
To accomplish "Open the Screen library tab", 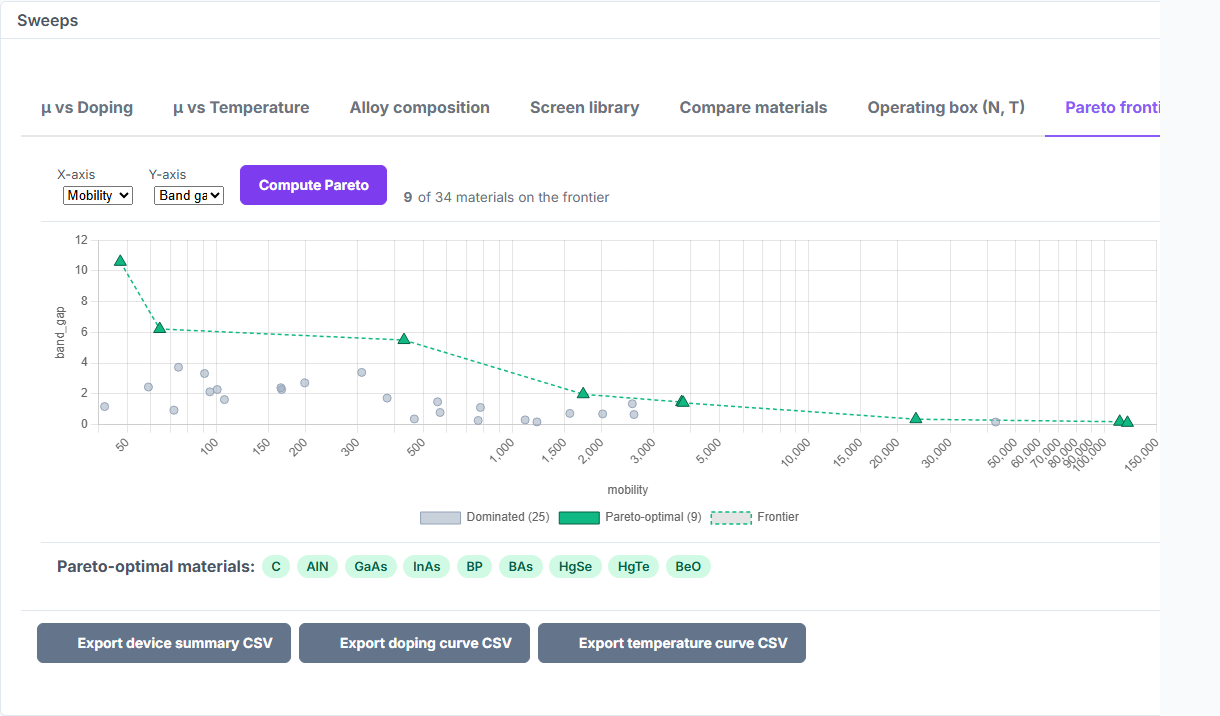I will [x=585, y=107].
